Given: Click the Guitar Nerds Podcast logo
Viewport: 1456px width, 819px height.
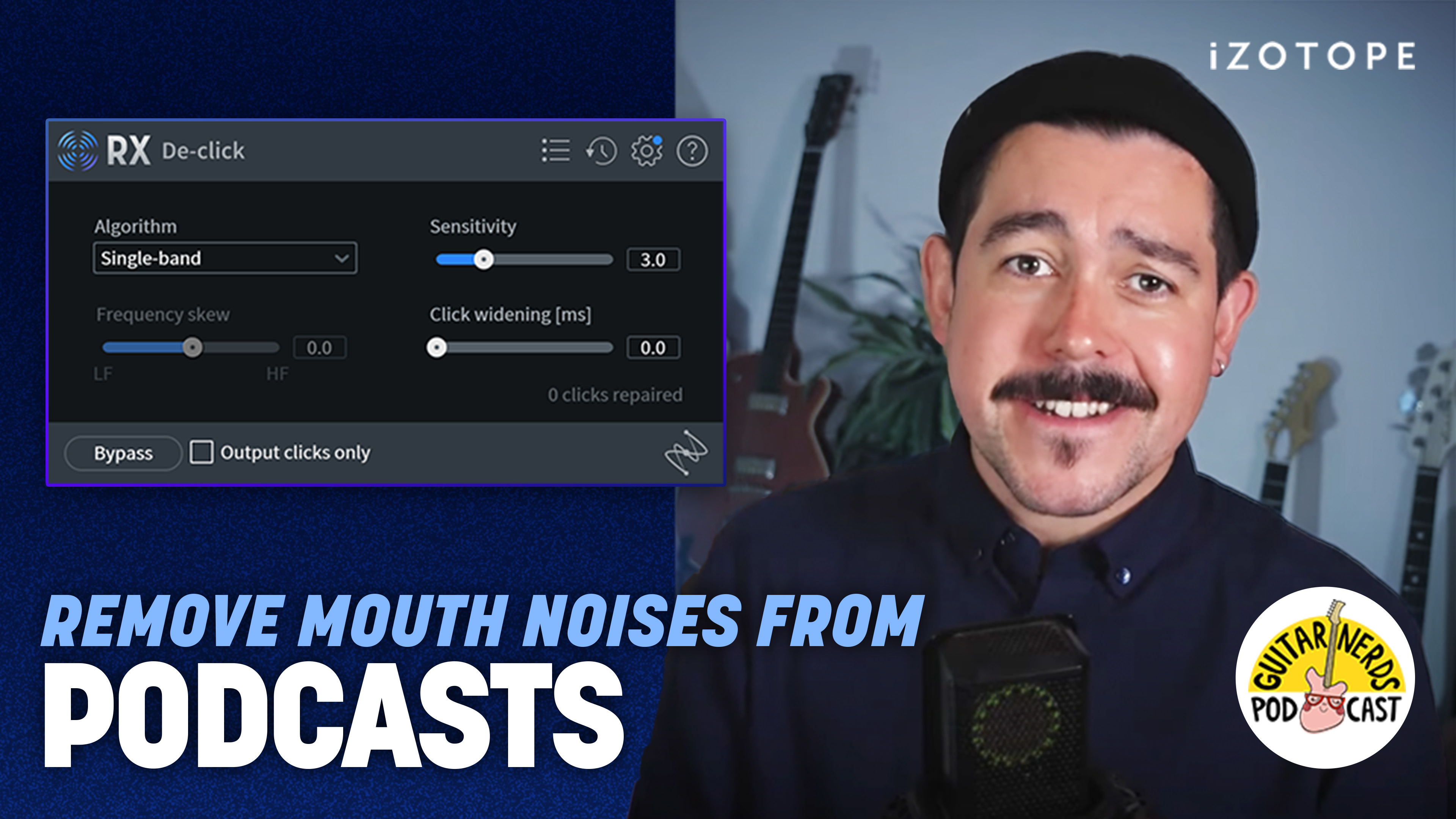Looking at the screenshot, I should tap(1326, 678).
